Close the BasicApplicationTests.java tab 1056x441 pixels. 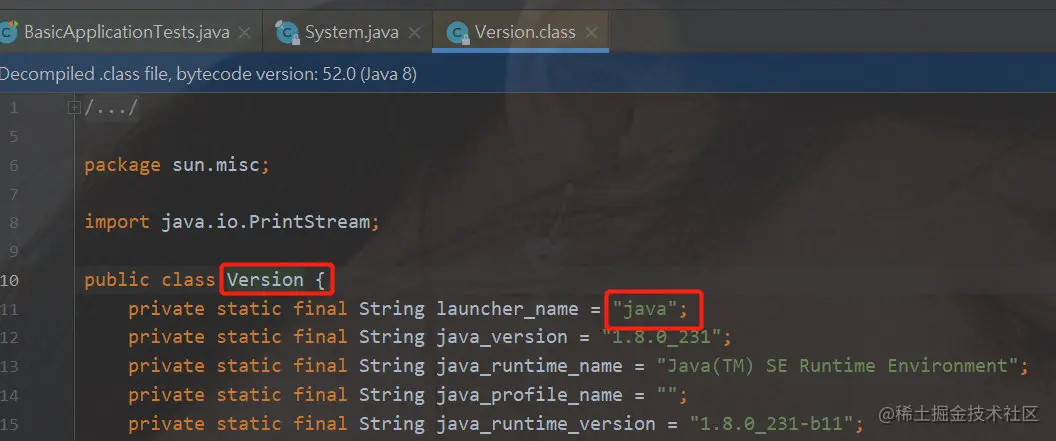[244, 32]
